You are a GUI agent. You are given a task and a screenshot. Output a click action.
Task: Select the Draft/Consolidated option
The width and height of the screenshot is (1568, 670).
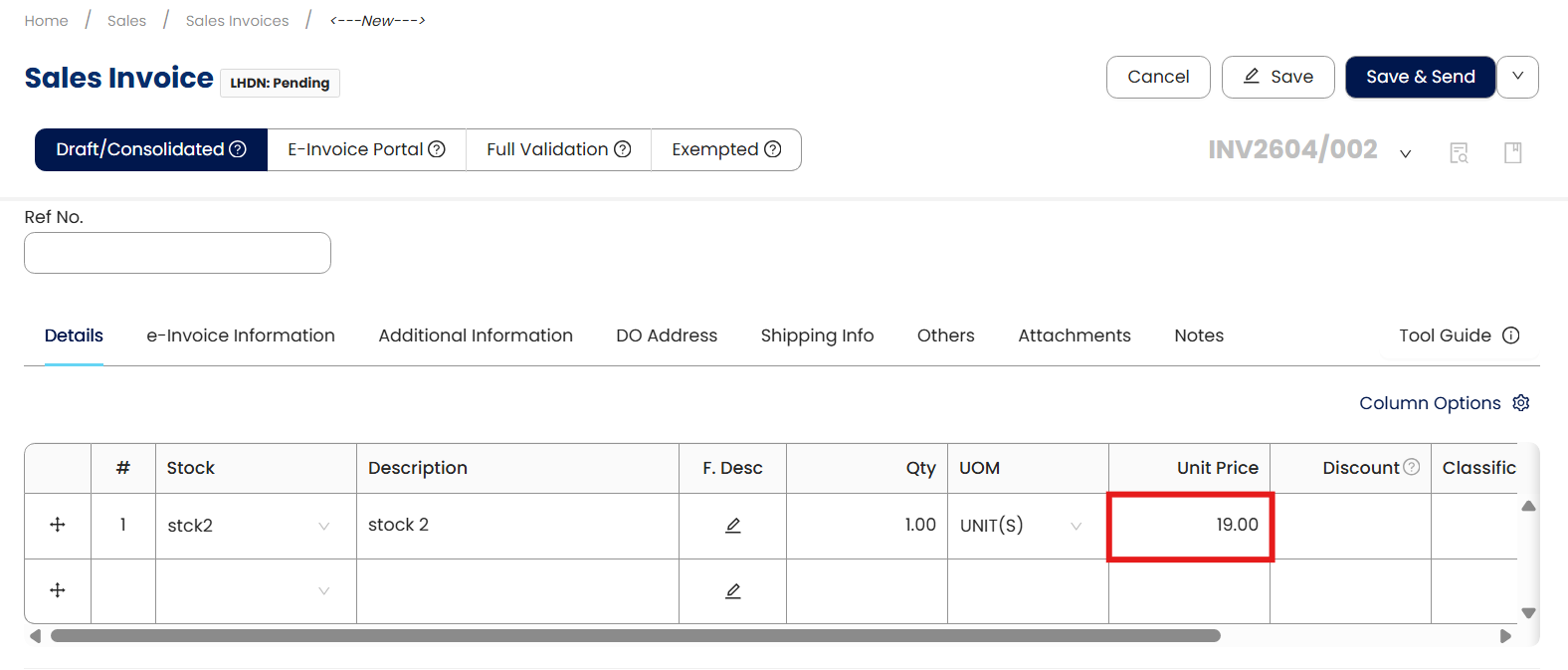pos(151,149)
